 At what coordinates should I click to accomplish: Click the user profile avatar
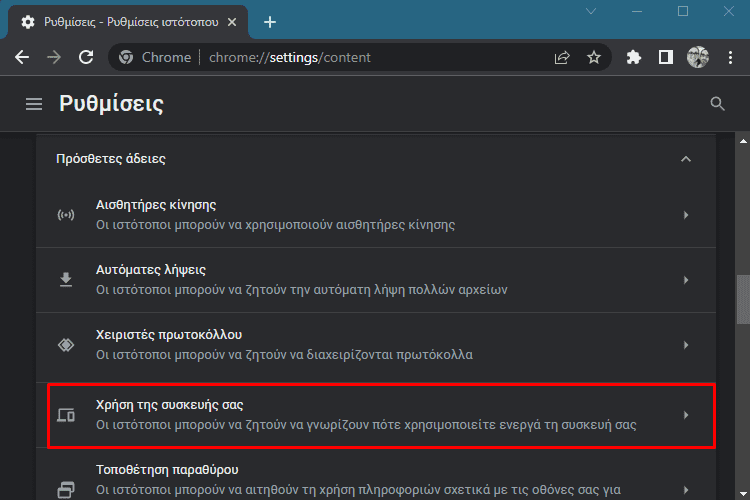698,57
